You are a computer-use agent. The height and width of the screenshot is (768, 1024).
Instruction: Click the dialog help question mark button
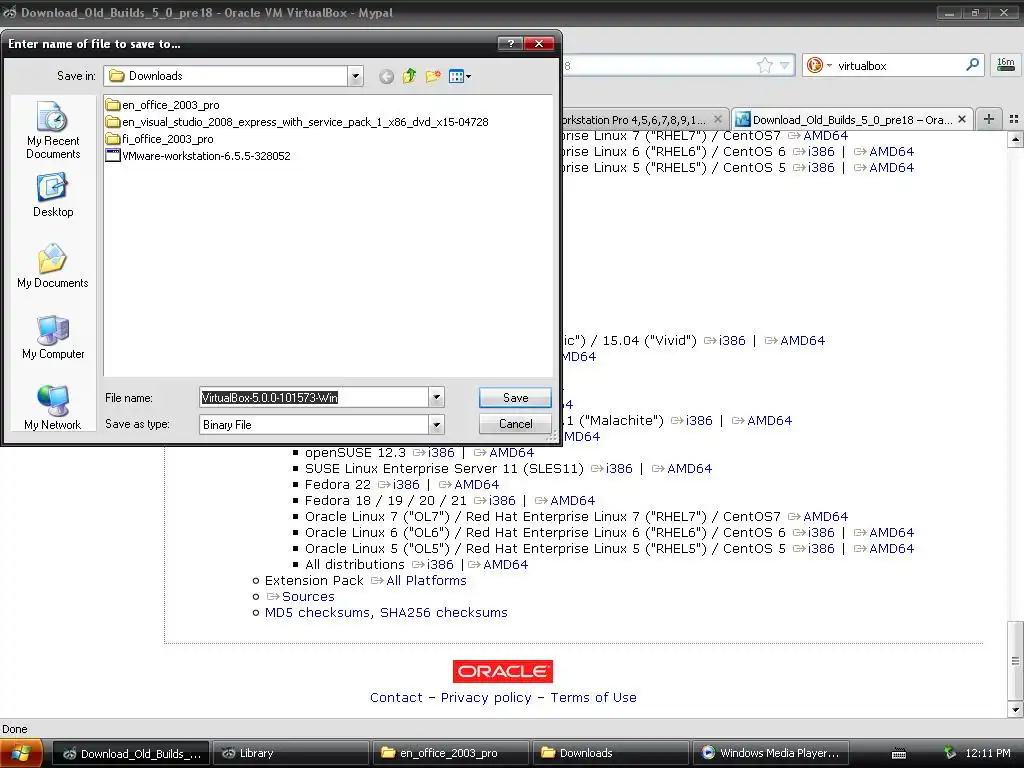[x=510, y=44]
